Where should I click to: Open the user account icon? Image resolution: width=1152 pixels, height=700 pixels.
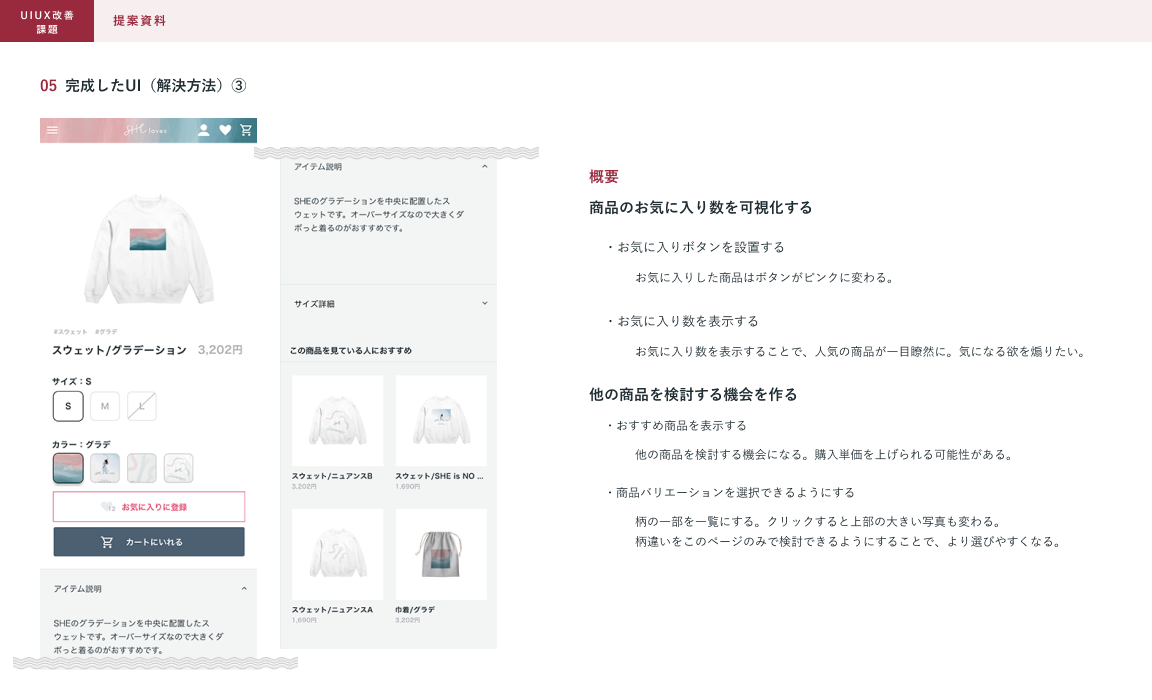coord(204,130)
